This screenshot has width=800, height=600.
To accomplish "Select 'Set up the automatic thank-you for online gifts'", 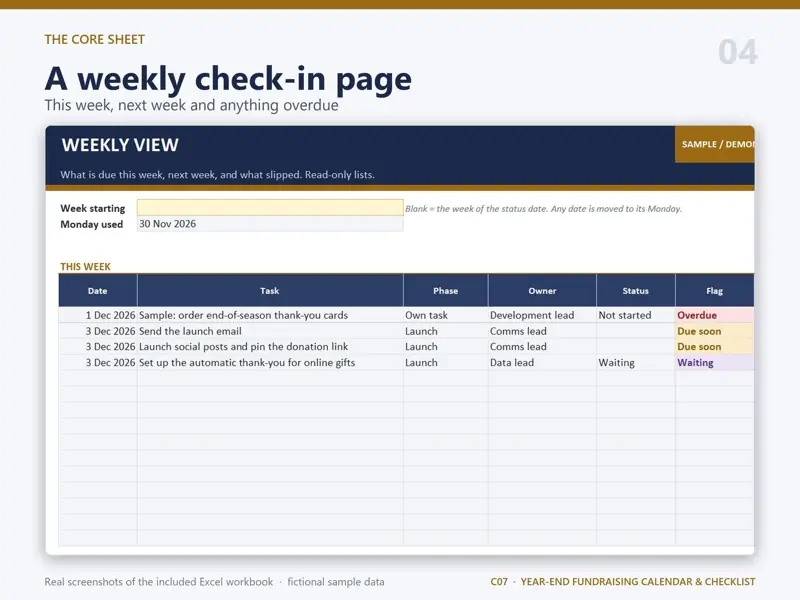I will tap(270, 363).
